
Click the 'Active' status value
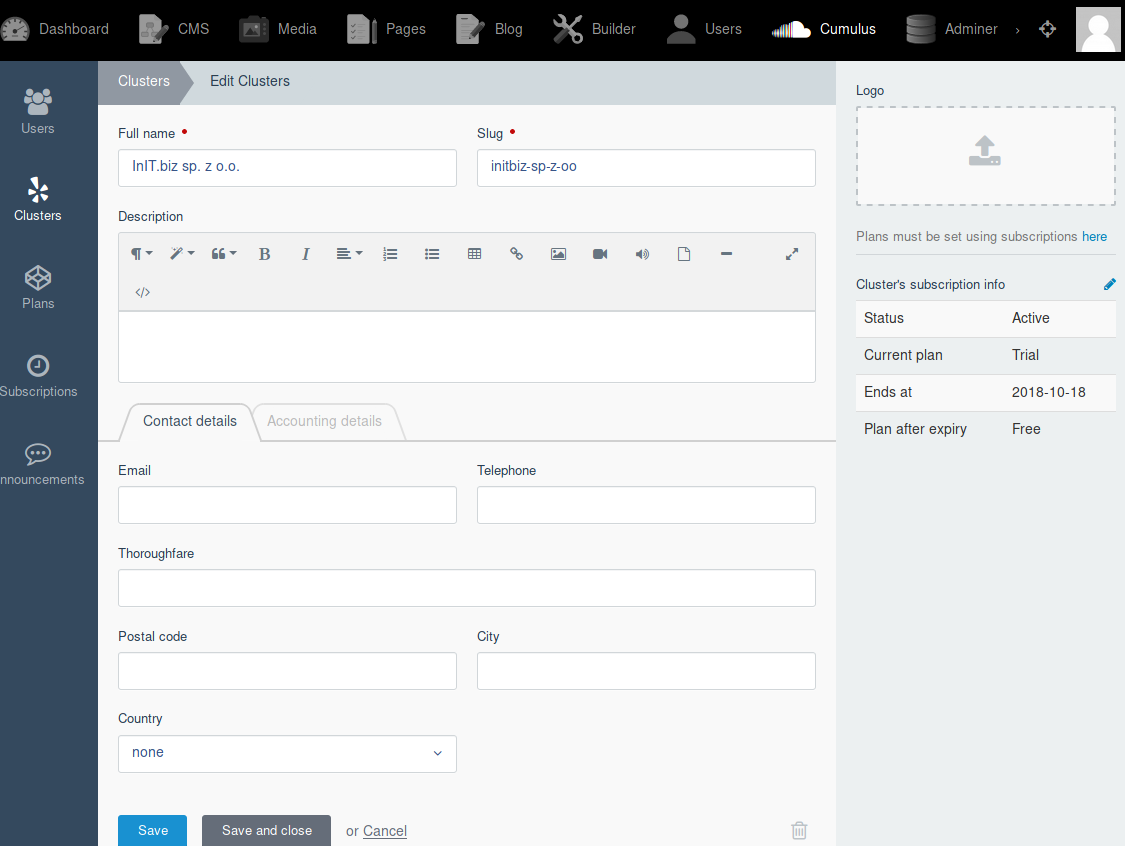[x=1030, y=319]
